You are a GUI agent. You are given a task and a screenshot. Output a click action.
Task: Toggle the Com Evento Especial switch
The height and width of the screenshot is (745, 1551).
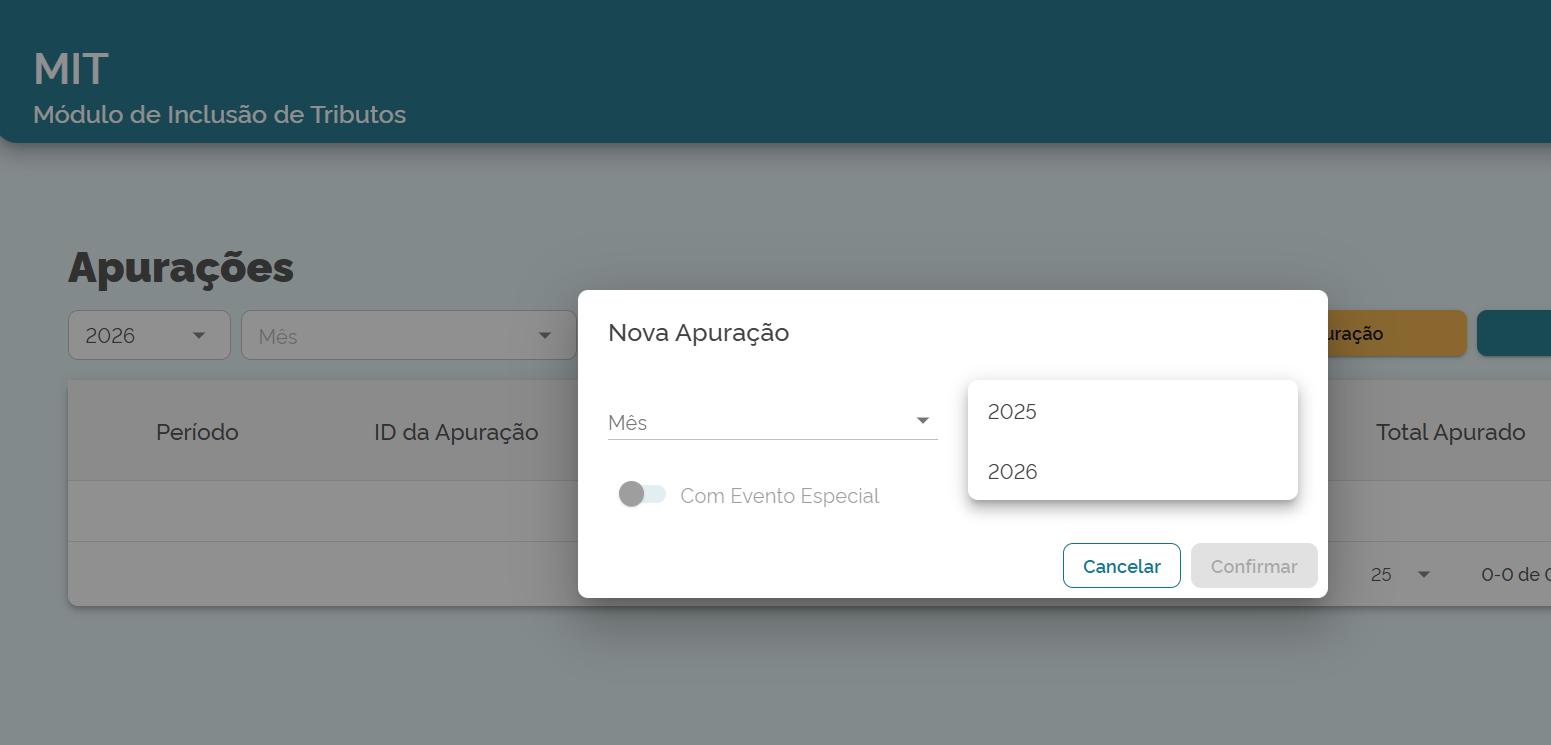642,494
